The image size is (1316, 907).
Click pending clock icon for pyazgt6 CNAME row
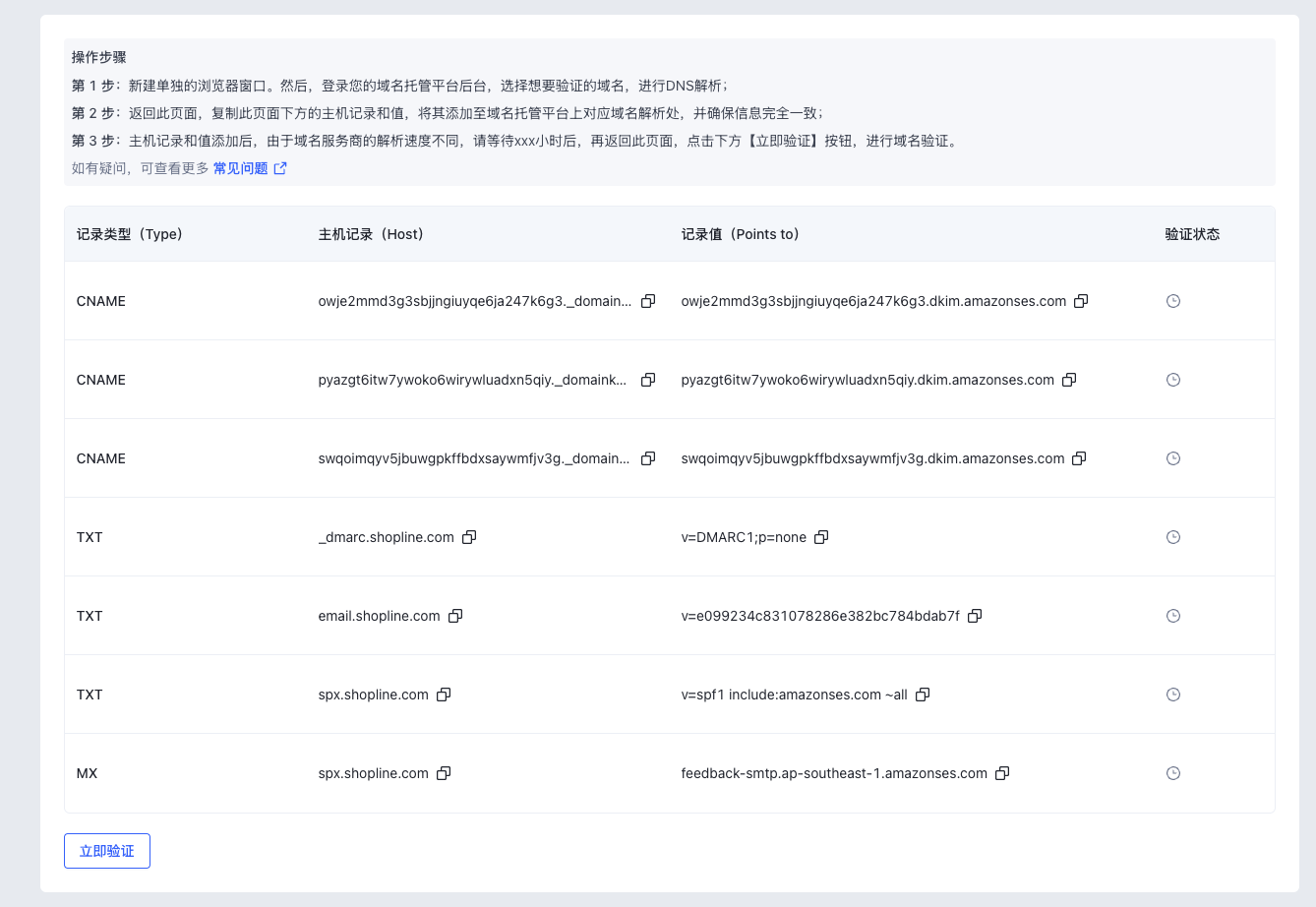(x=1173, y=380)
